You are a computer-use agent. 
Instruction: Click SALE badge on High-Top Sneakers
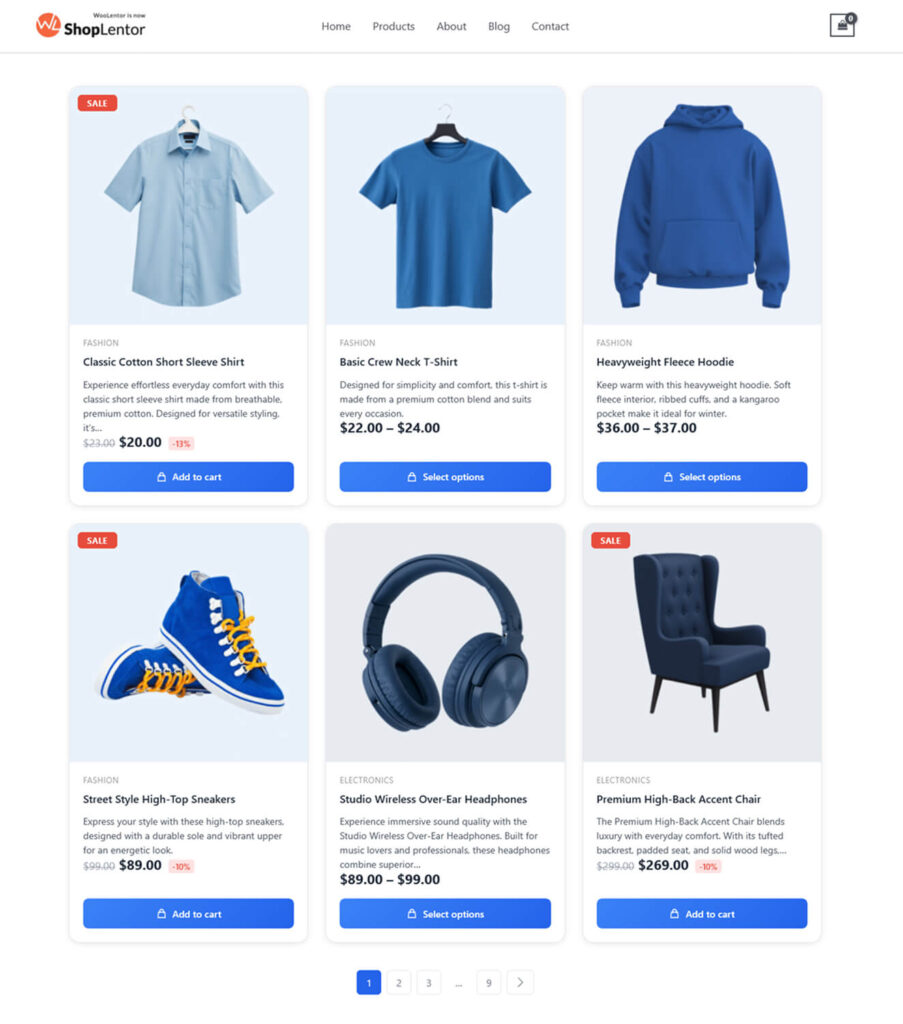pyautogui.click(x=97, y=541)
